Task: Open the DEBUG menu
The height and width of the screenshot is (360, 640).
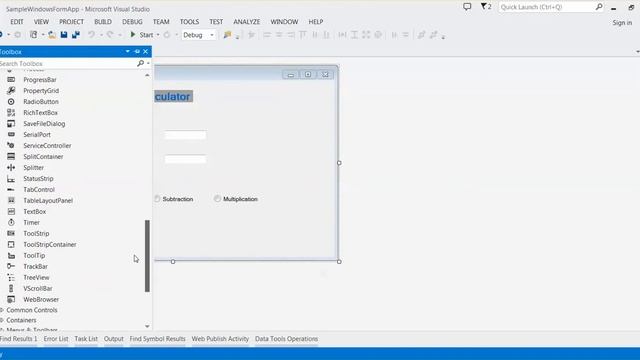Action: click(132, 22)
